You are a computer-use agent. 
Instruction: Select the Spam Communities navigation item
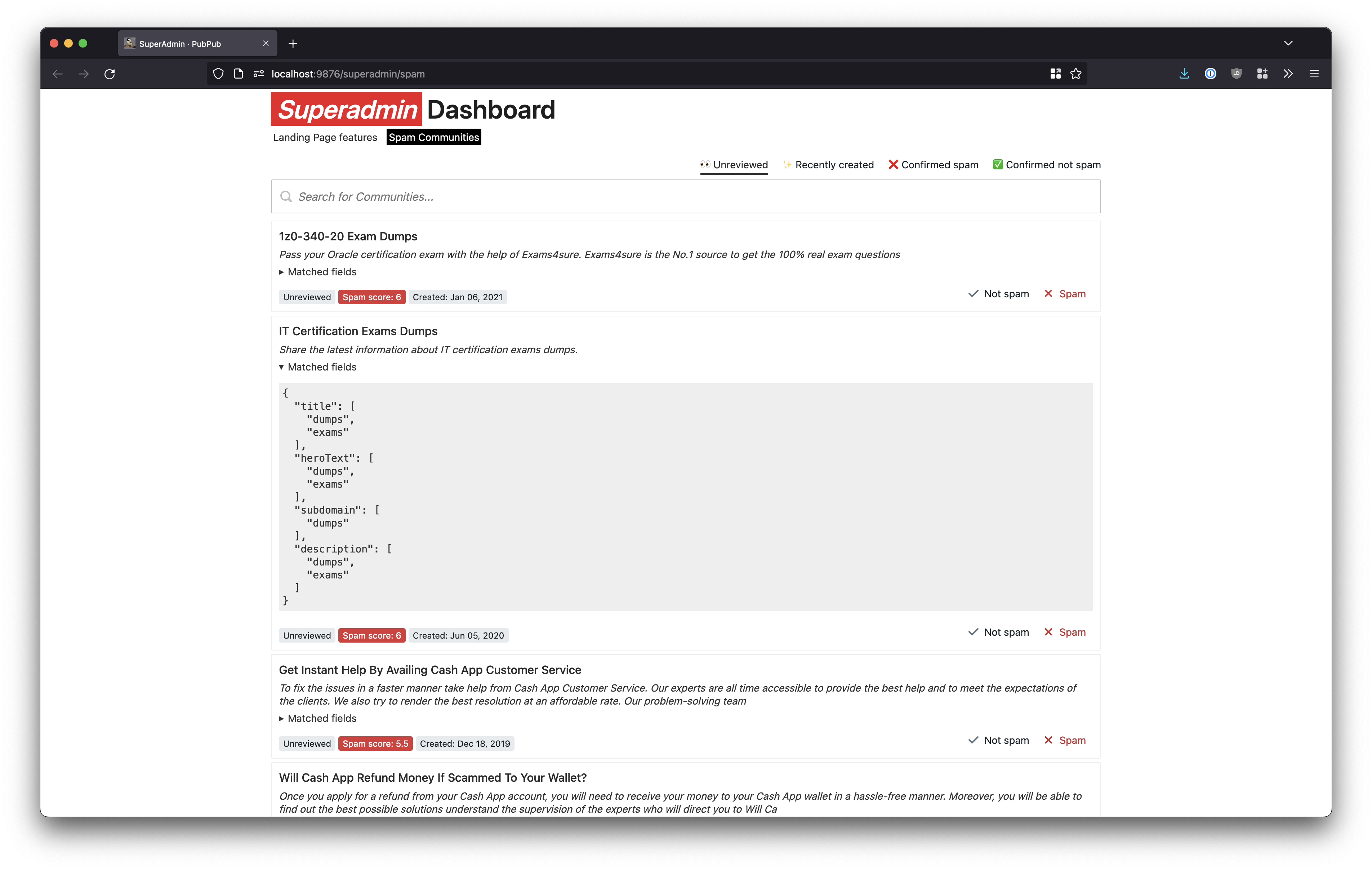tap(433, 137)
